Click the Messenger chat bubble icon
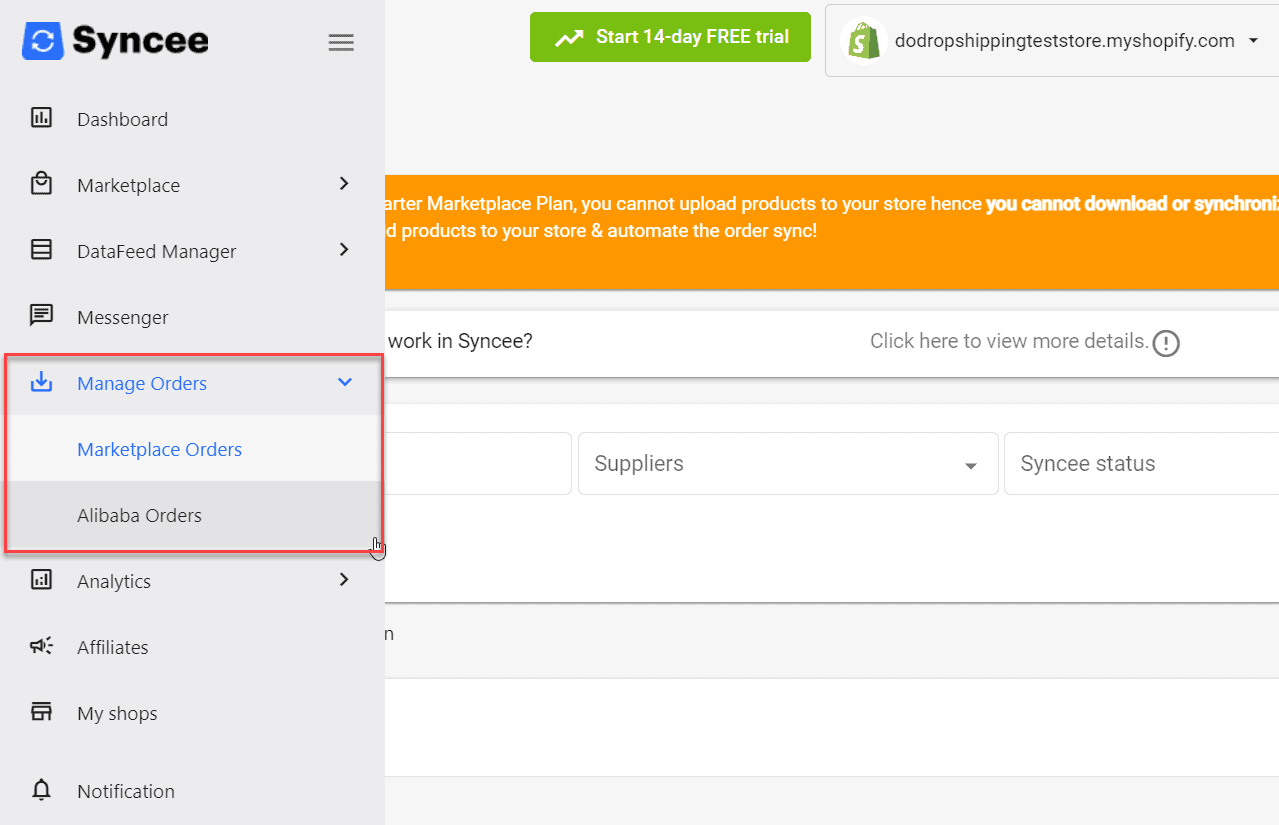Screen dimensions: 1279x825 pos(41,316)
